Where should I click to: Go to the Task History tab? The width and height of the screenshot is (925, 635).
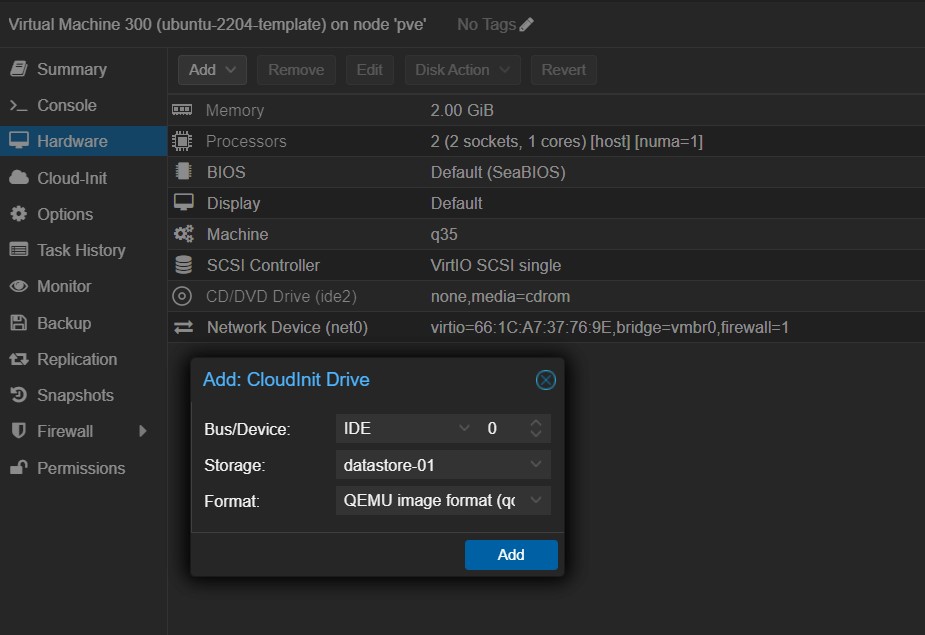tap(80, 250)
